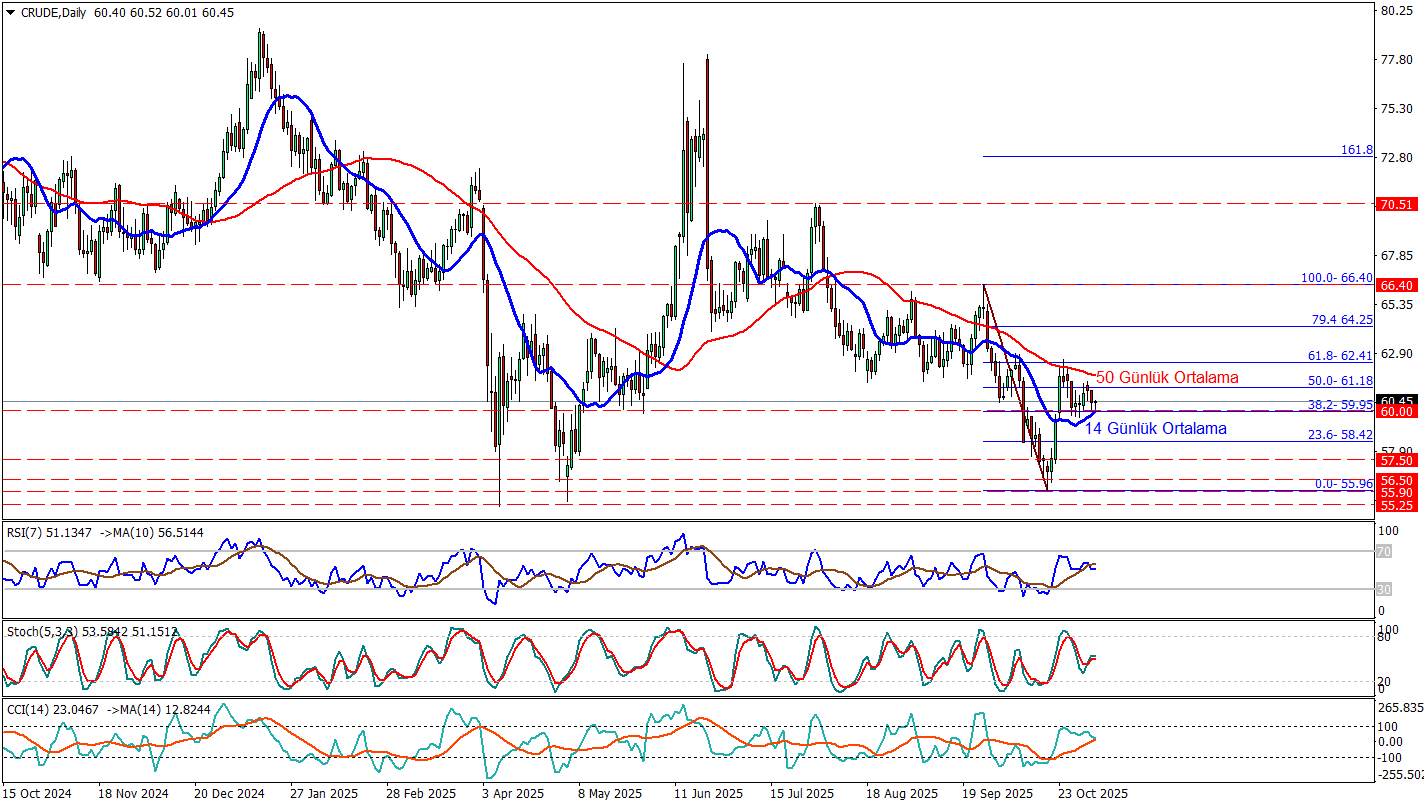This screenshot has height=806, width=1424.
Task: Select the 23.6- 58.42 Fibonacci level label
Action: [x=1340, y=435]
